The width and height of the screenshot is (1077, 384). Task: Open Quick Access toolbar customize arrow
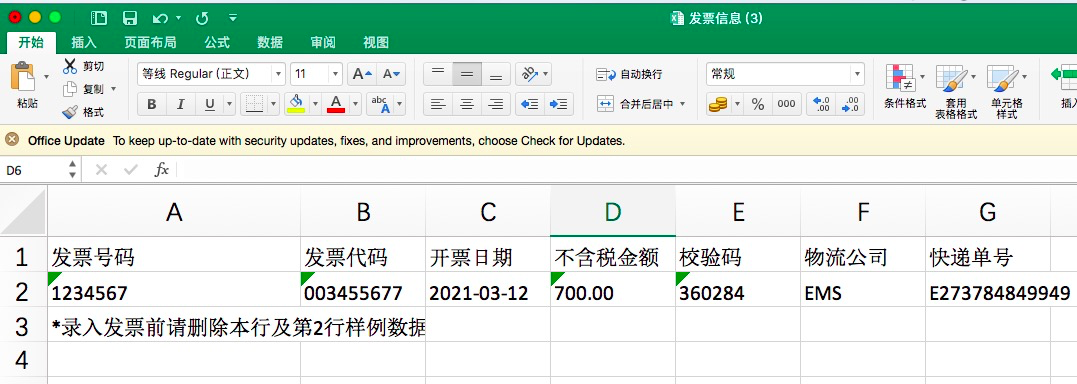point(233,19)
